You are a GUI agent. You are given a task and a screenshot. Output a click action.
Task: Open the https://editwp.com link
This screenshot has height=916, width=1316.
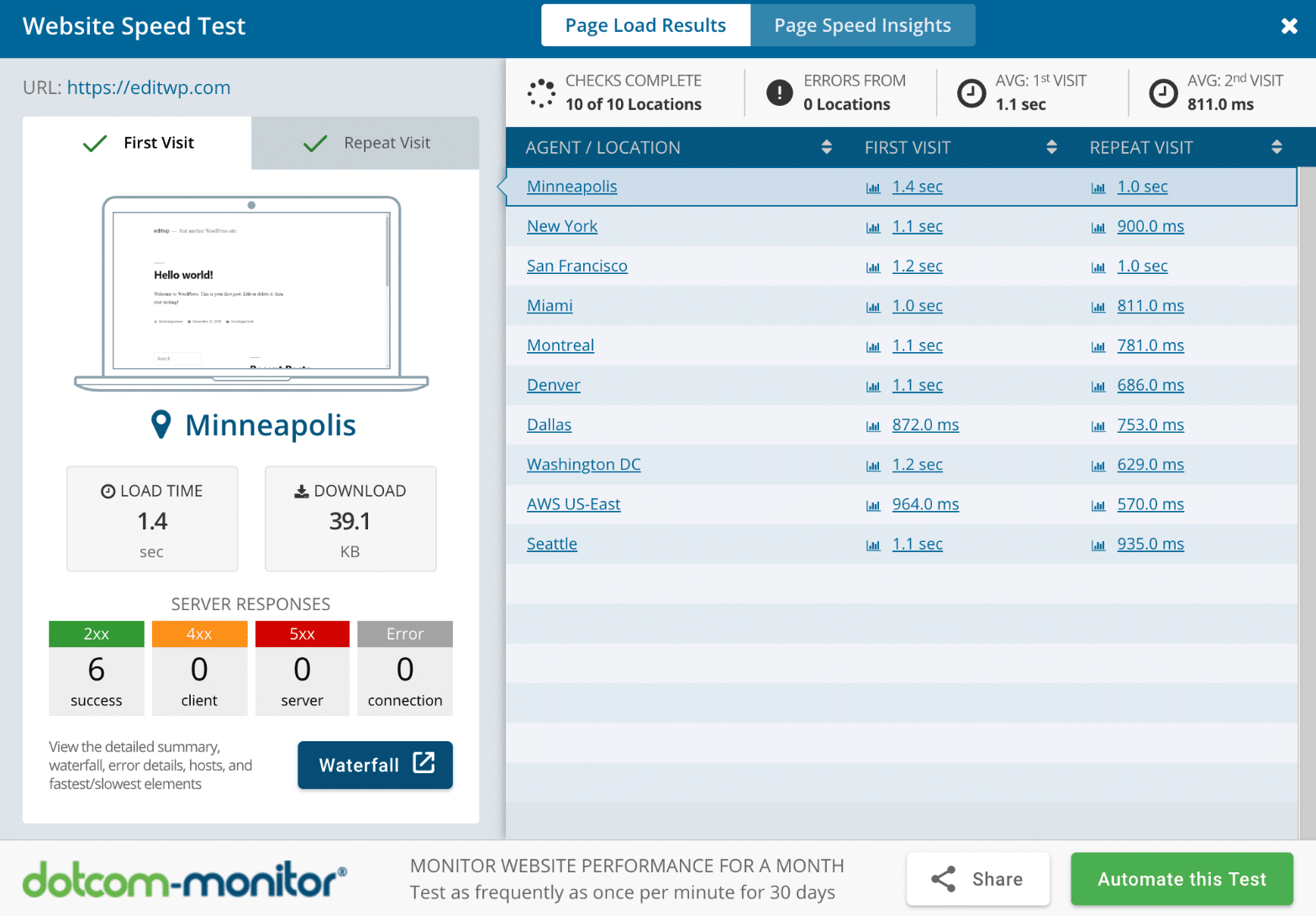[x=148, y=87]
